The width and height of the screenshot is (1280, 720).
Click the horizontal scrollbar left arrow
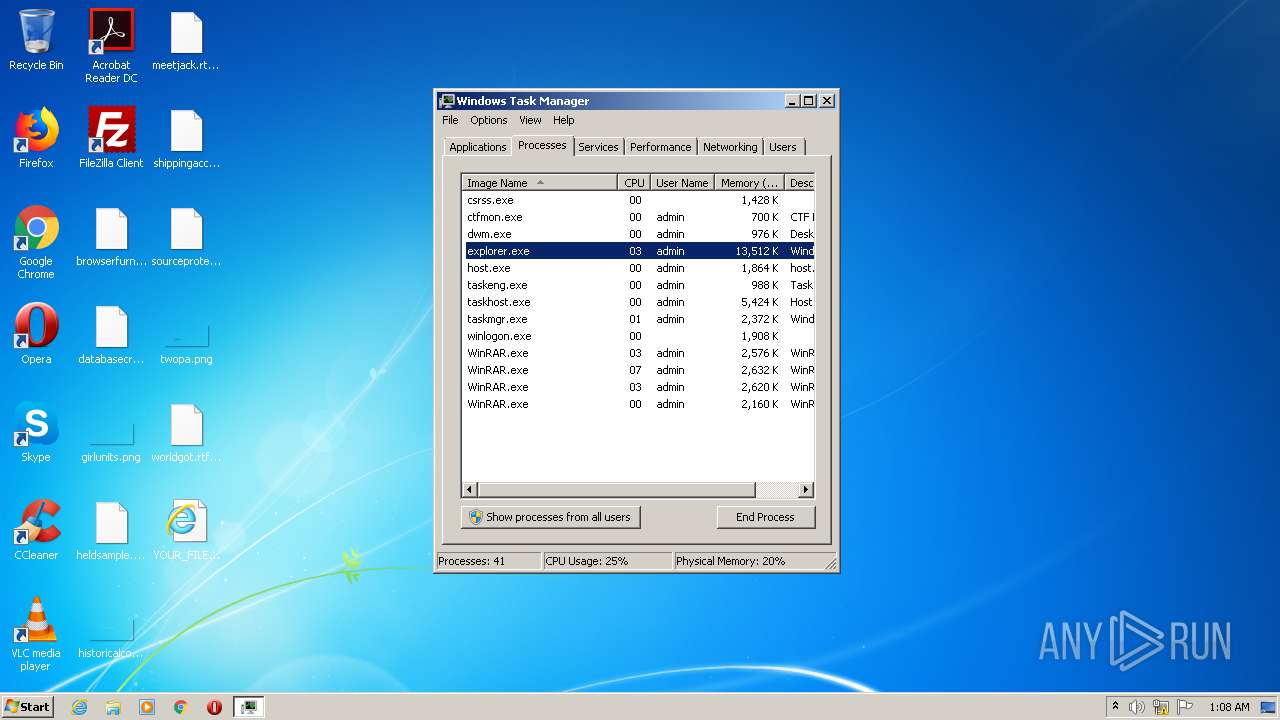(470, 490)
